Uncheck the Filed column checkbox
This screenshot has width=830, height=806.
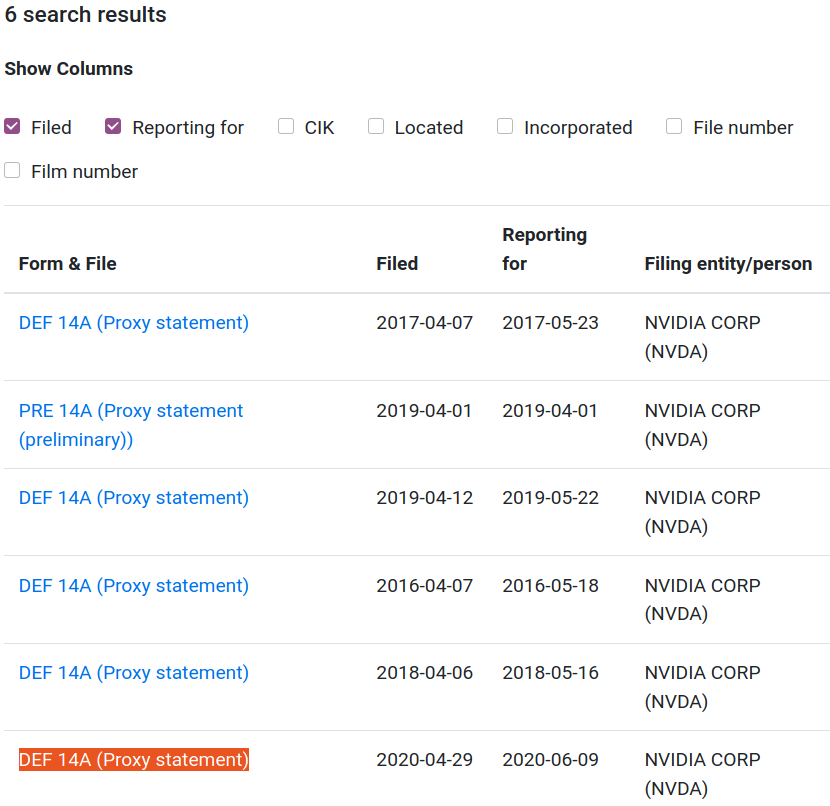[x=13, y=127]
